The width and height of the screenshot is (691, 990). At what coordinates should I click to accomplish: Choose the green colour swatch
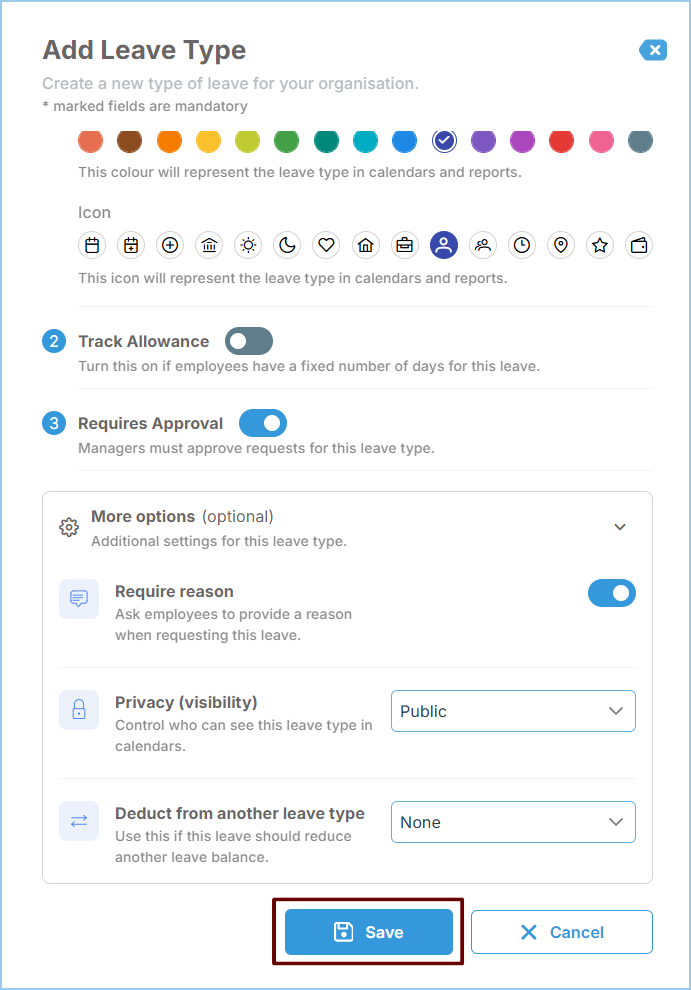coord(287,141)
